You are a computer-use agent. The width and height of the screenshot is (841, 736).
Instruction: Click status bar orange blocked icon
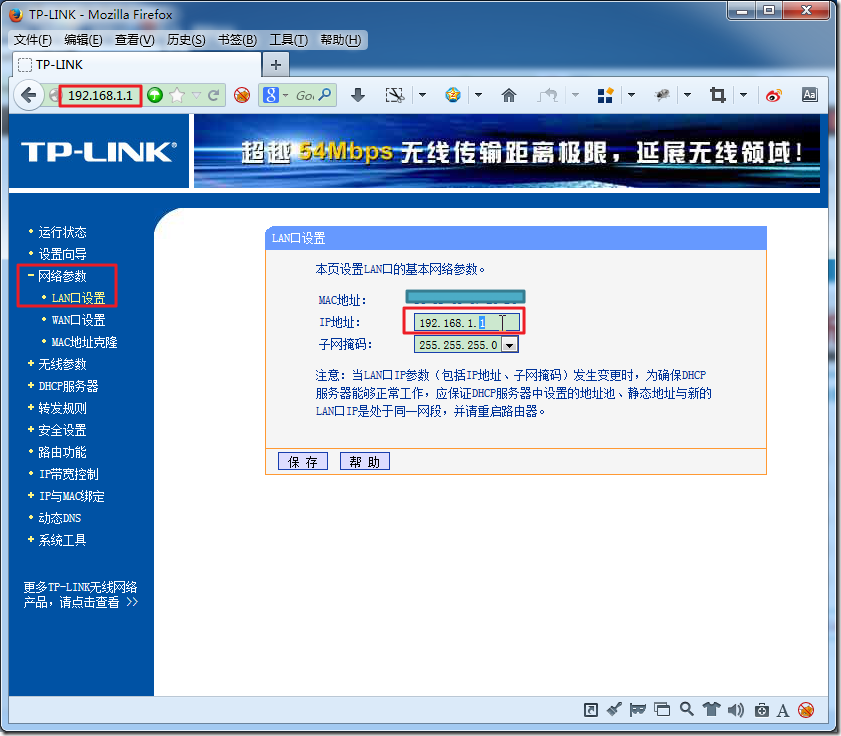[806, 710]
